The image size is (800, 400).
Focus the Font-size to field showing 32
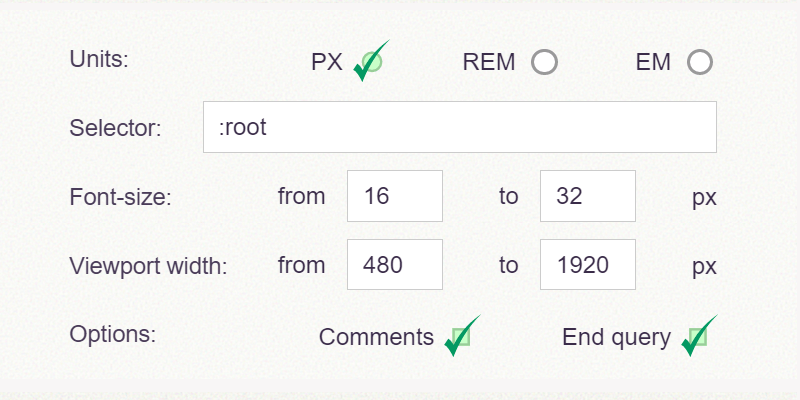point(587,196)
